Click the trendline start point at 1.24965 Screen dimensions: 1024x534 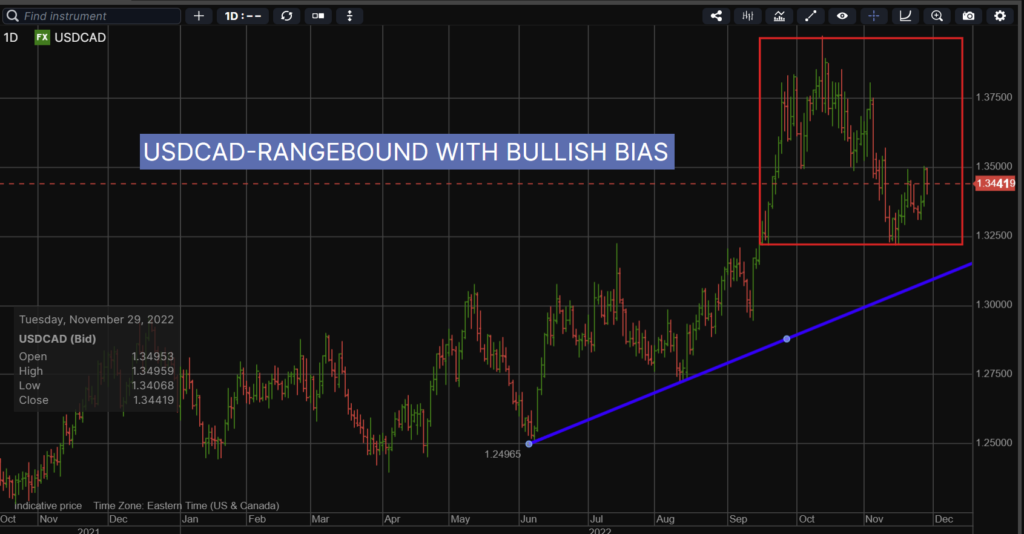529,443
